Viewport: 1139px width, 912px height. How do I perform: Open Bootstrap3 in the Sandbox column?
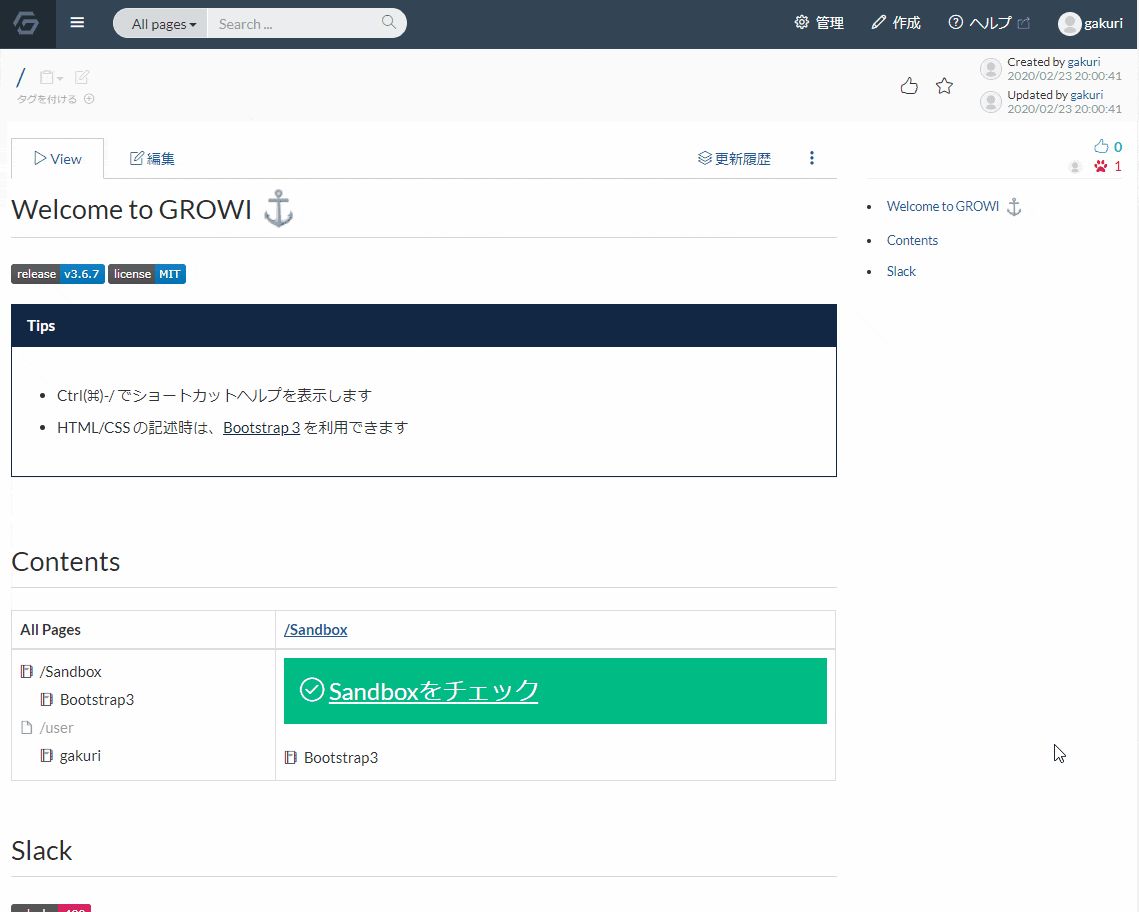[341, 757]
